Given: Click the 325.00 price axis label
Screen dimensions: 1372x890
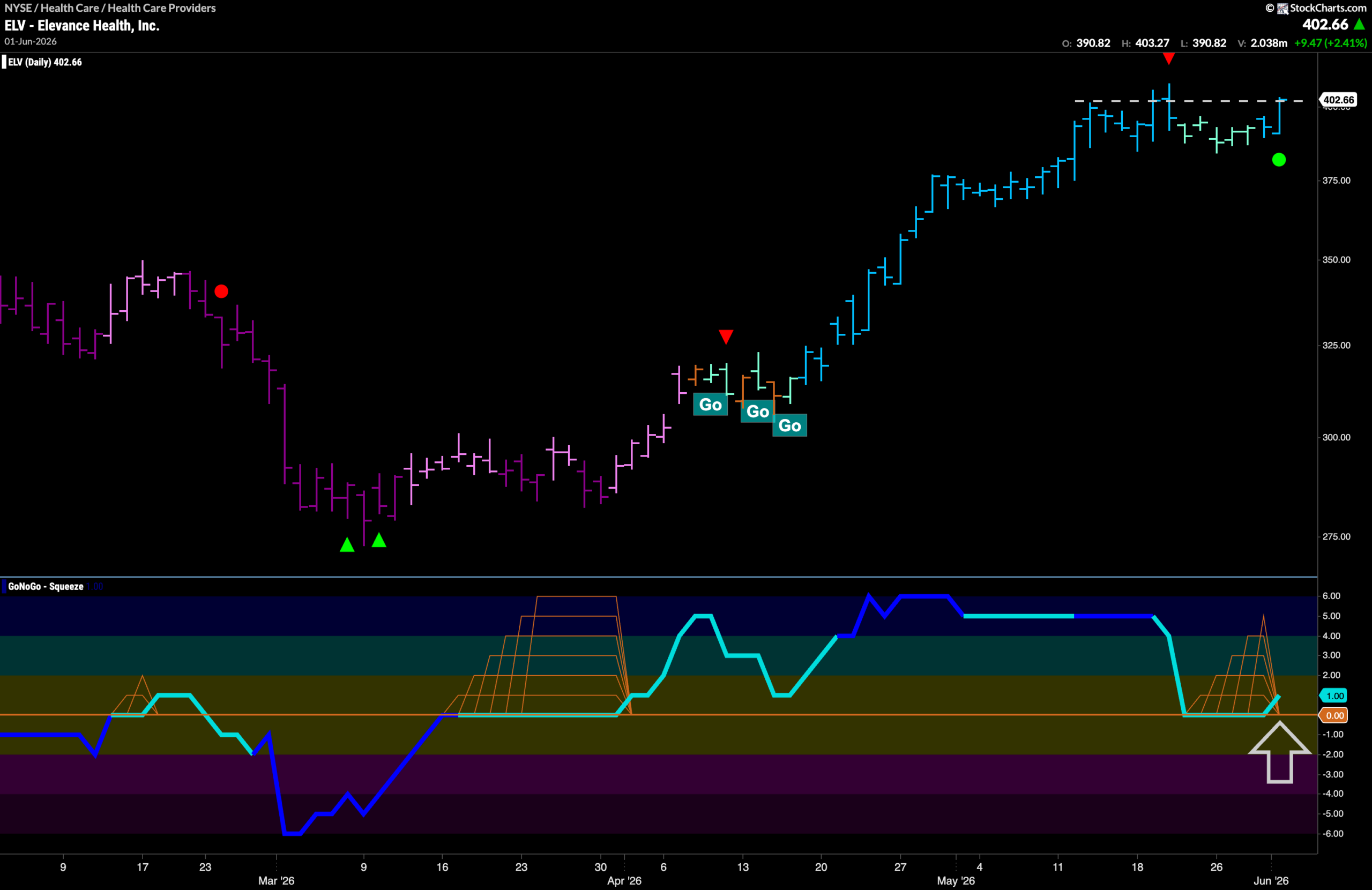Looking at the screenshot, I should tap(1336, 345).
